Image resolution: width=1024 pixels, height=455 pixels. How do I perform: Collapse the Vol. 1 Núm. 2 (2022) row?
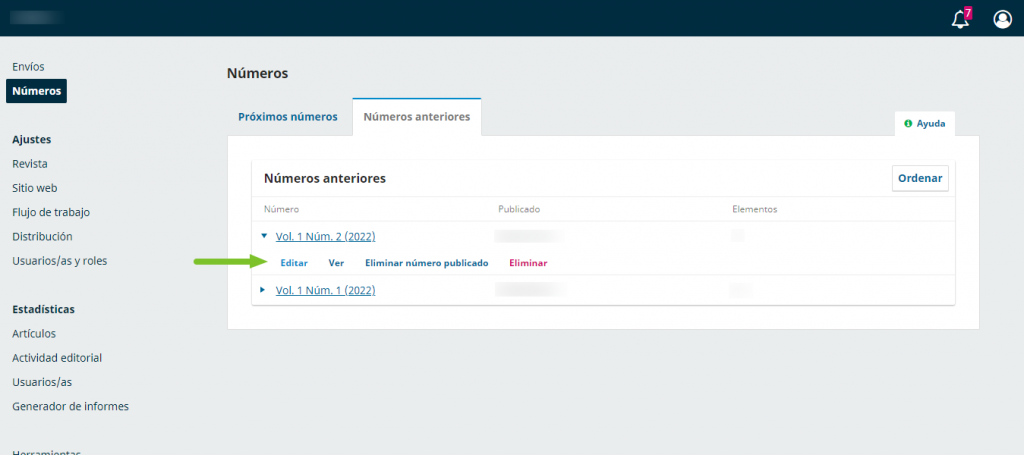coord(264,236)
